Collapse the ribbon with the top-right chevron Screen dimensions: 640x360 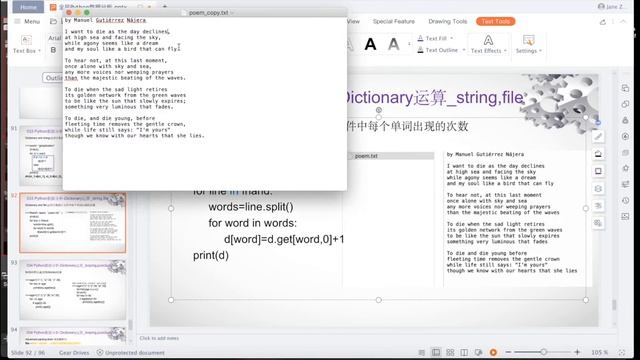(623, 22)
